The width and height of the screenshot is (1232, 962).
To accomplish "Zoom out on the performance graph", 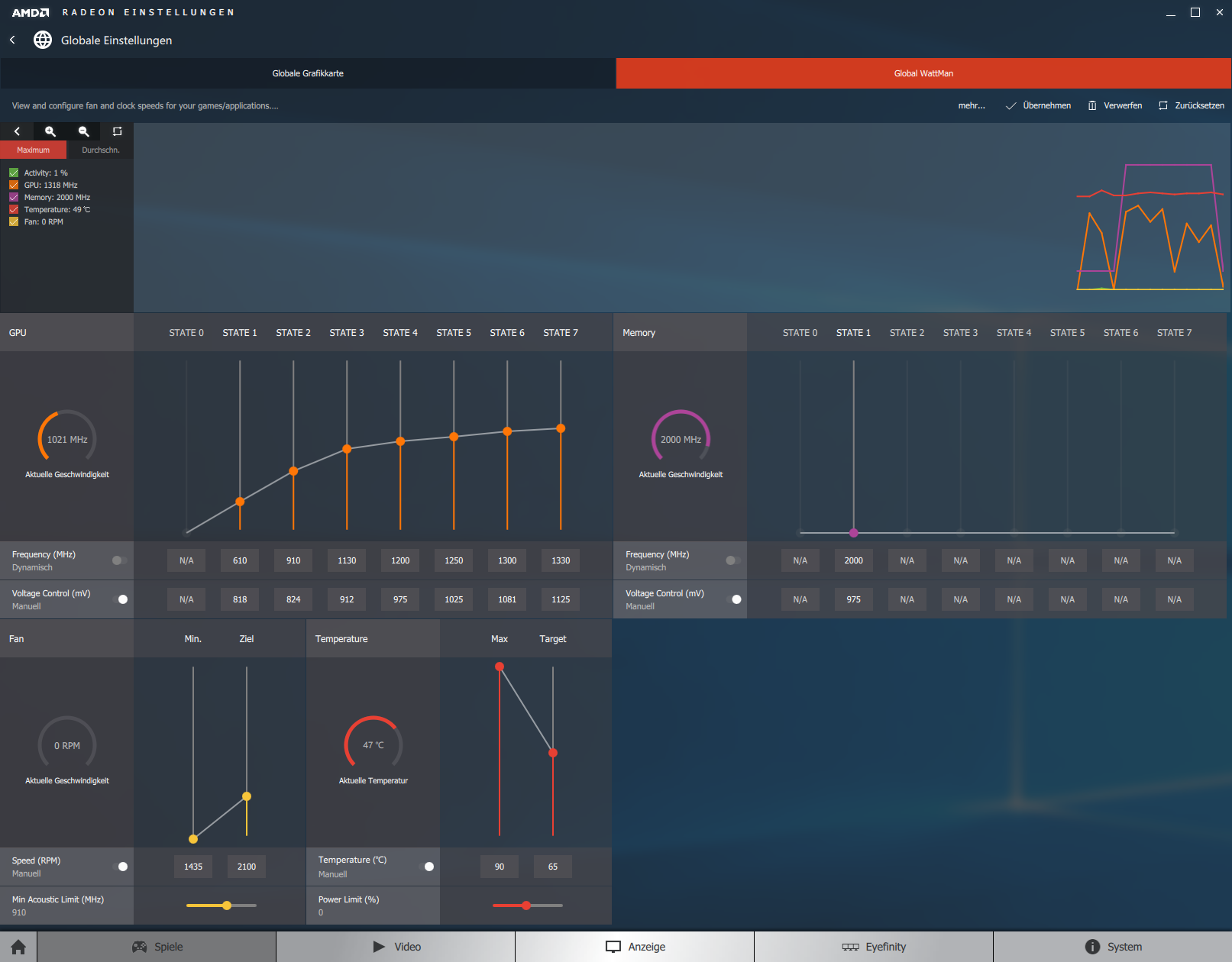I will pos(84,131).
